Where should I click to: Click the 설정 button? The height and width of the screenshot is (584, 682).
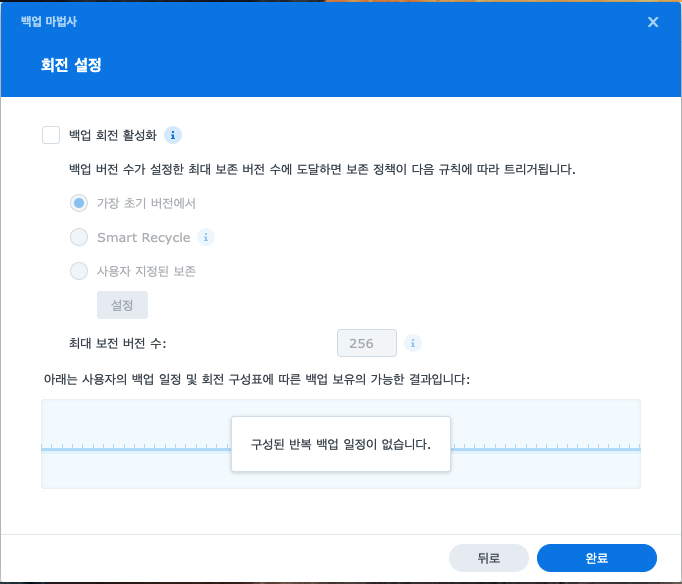click(x=122, y=305)
